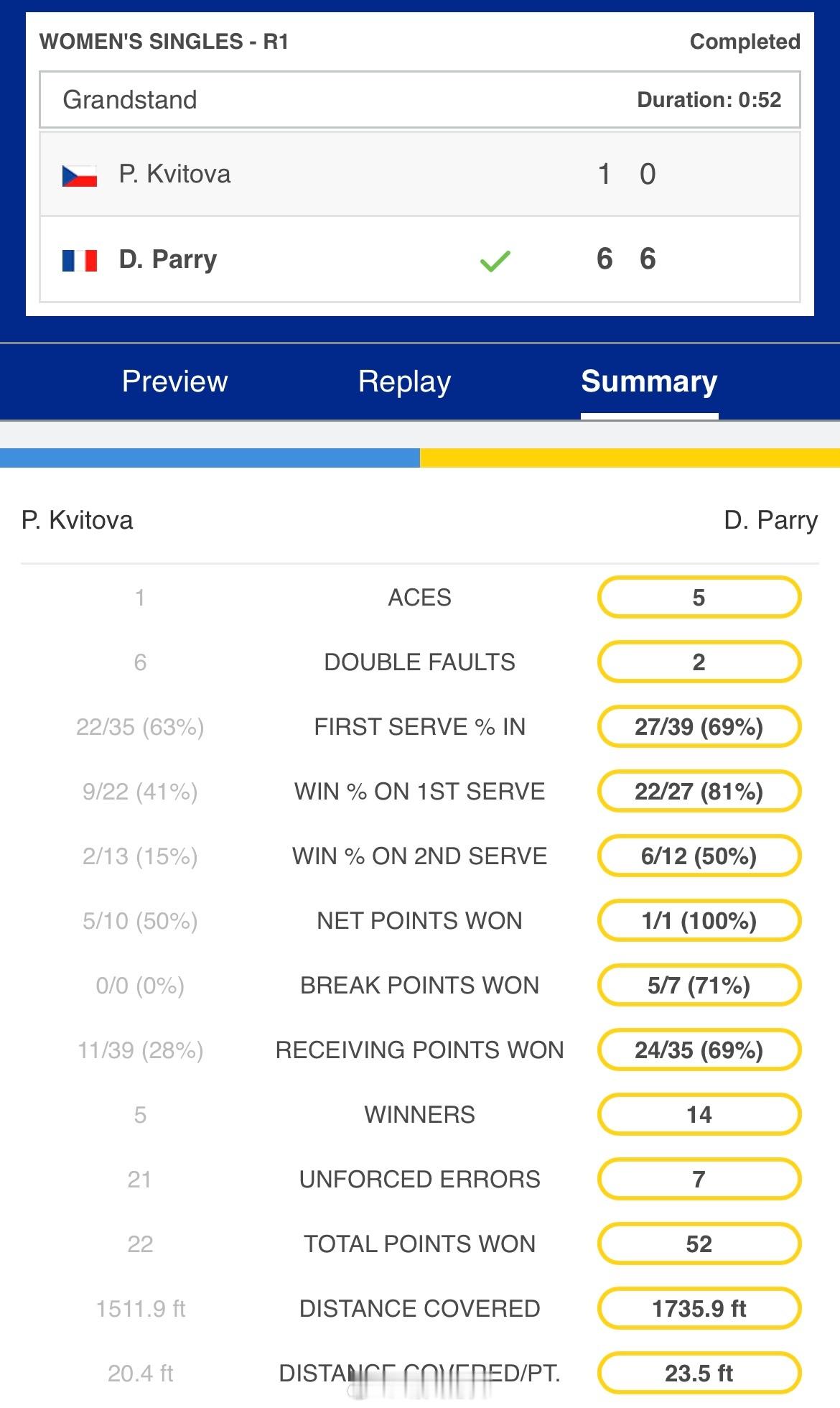
Task: Click the Grandstand court label
Action: [130, 100]
